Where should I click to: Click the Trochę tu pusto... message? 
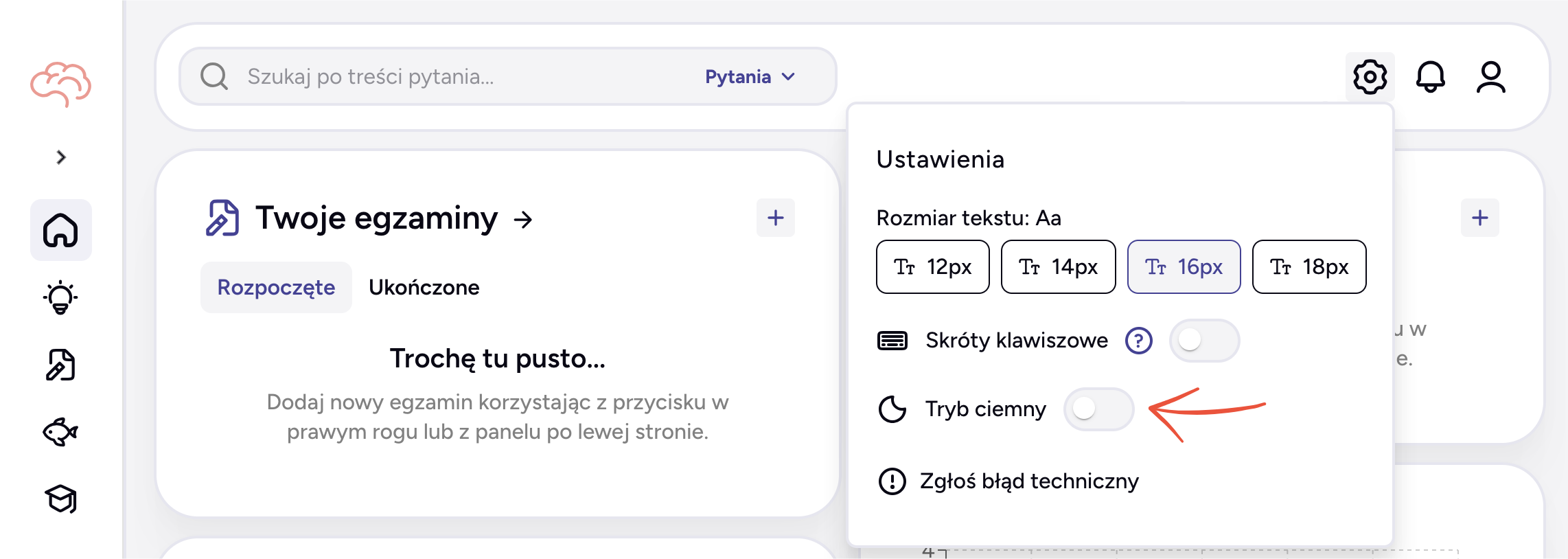pos(498,358)
